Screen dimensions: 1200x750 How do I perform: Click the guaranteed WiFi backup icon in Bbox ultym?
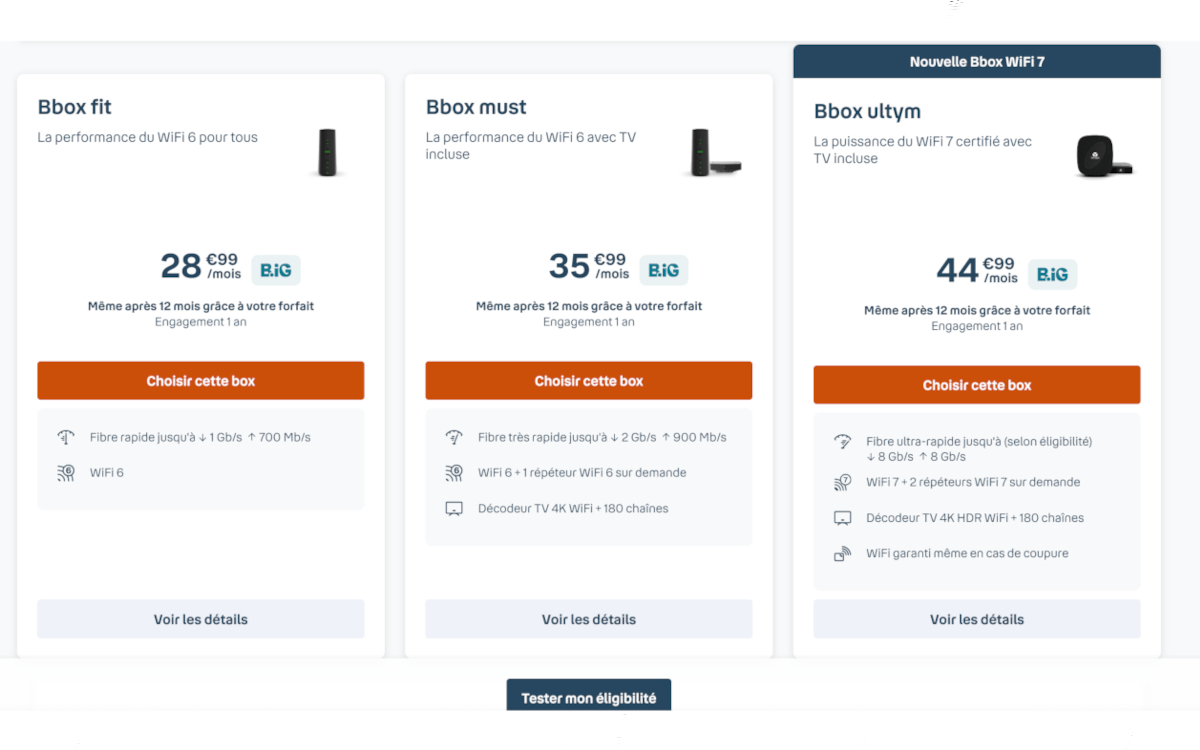(842, 554)
